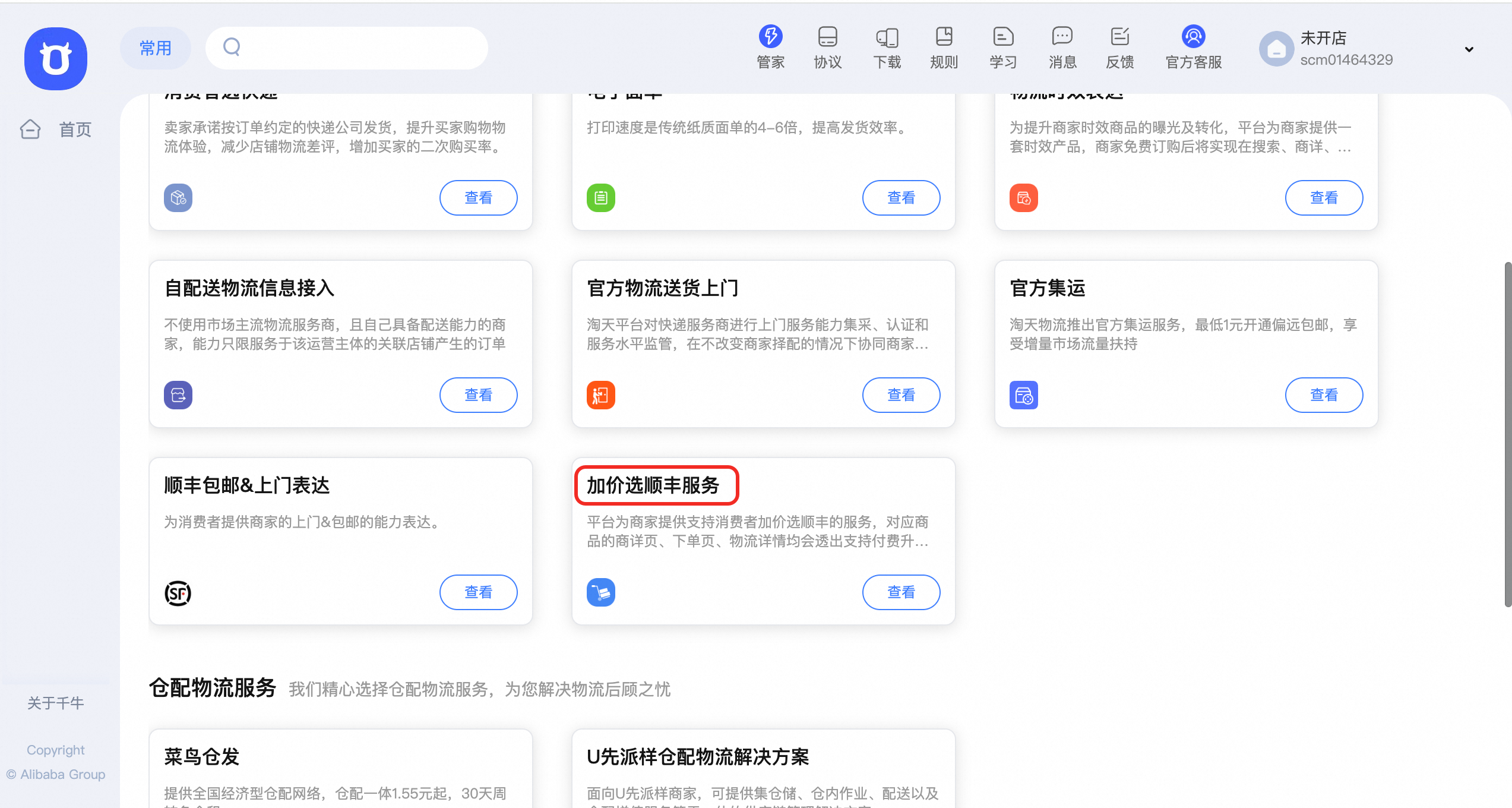This screenshot has height=808, width=1512.
Task: Open the 规则 rules icon
Action: pyautogui.click(x=944, y=36)
